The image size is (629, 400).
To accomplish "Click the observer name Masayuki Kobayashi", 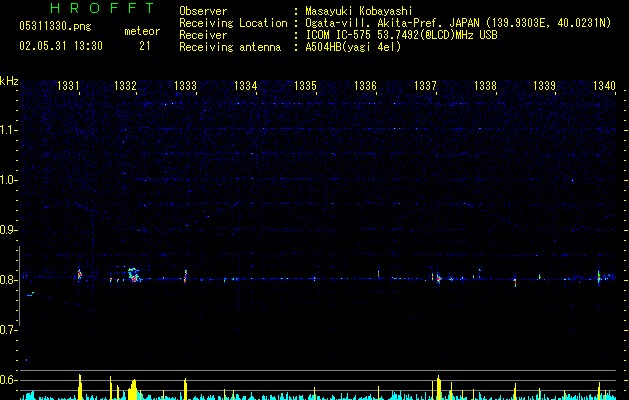I will [358, 11].
